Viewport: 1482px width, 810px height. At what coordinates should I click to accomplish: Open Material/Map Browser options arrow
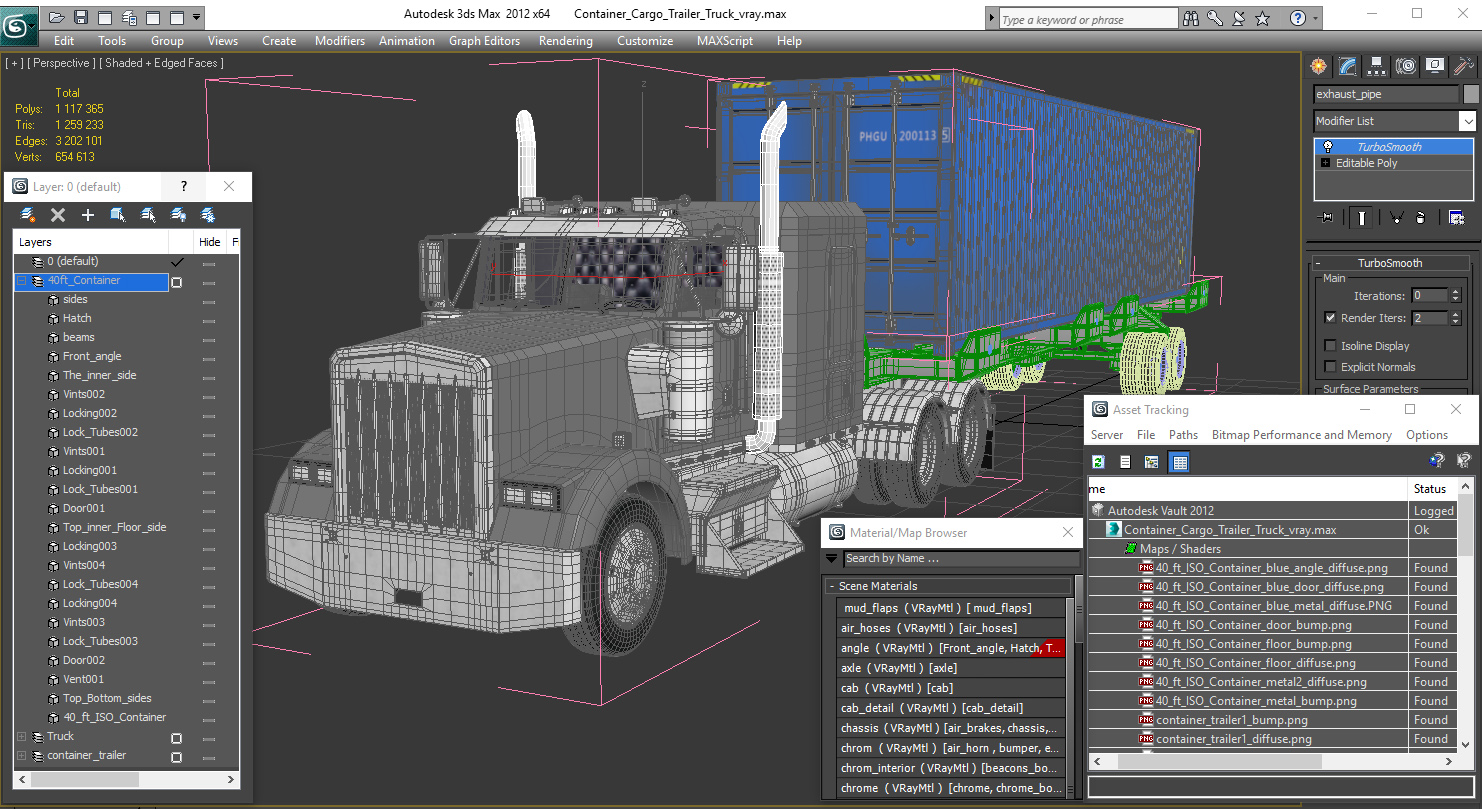(x=831, y=559)
